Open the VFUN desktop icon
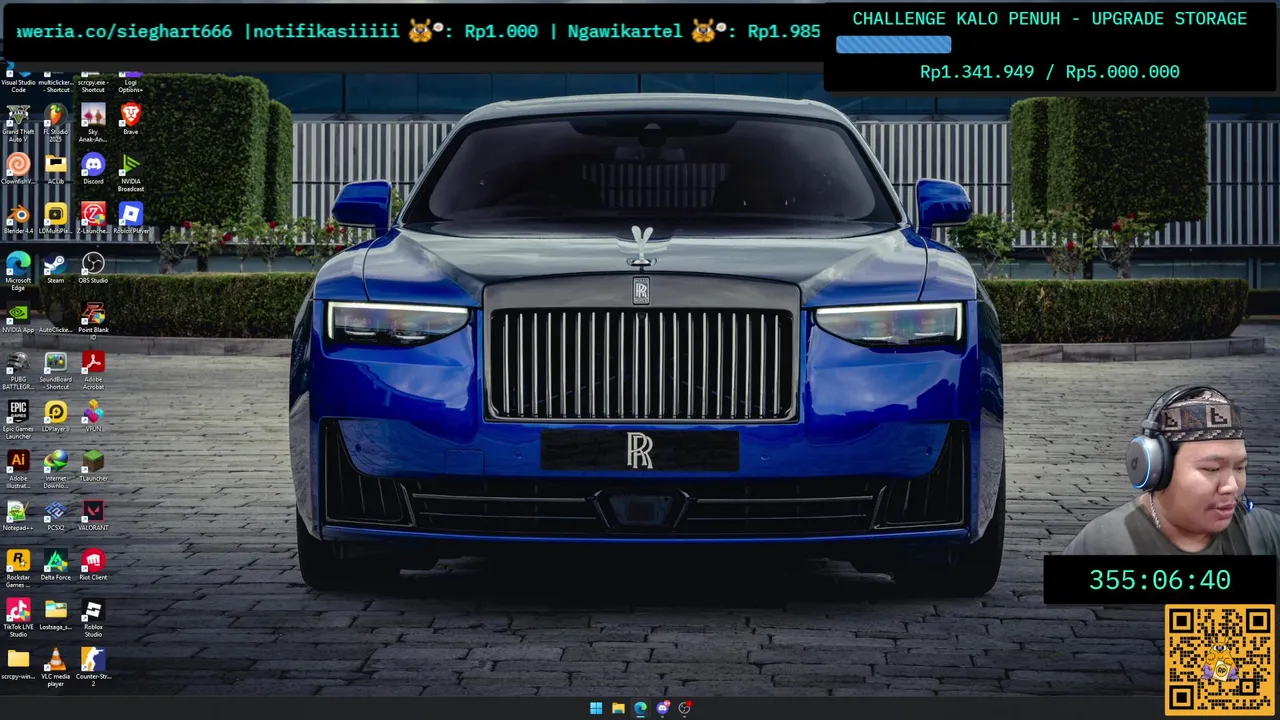Image resolution: width=1280 pixels, height=720 pixels. [93, 416]
